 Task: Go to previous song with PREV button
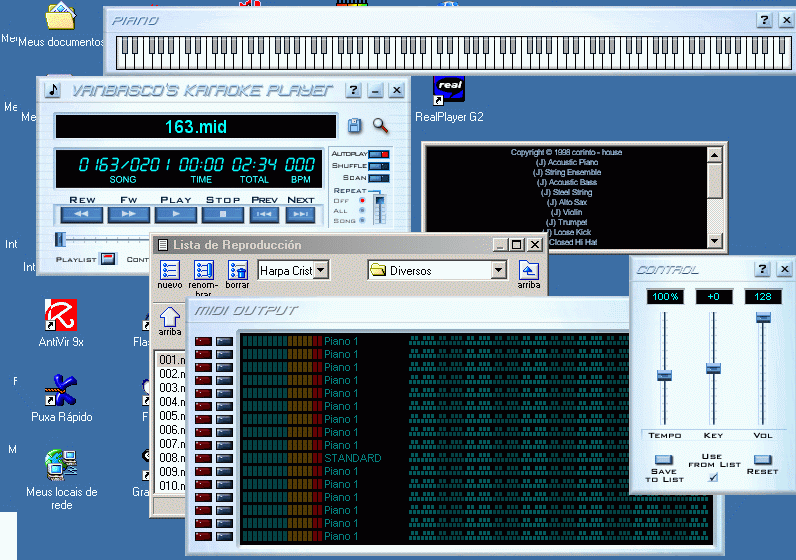pyautogui.click(x=264, y=214)
